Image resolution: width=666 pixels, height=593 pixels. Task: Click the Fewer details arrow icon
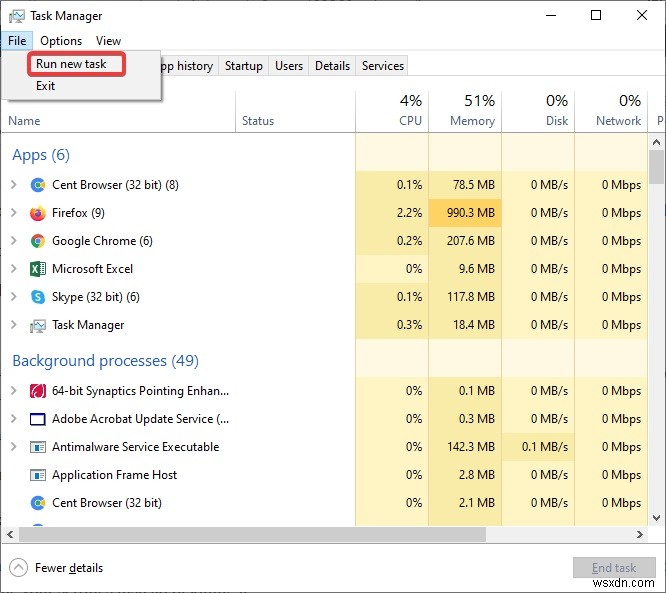pyautogui.click(x=18, y=568)
